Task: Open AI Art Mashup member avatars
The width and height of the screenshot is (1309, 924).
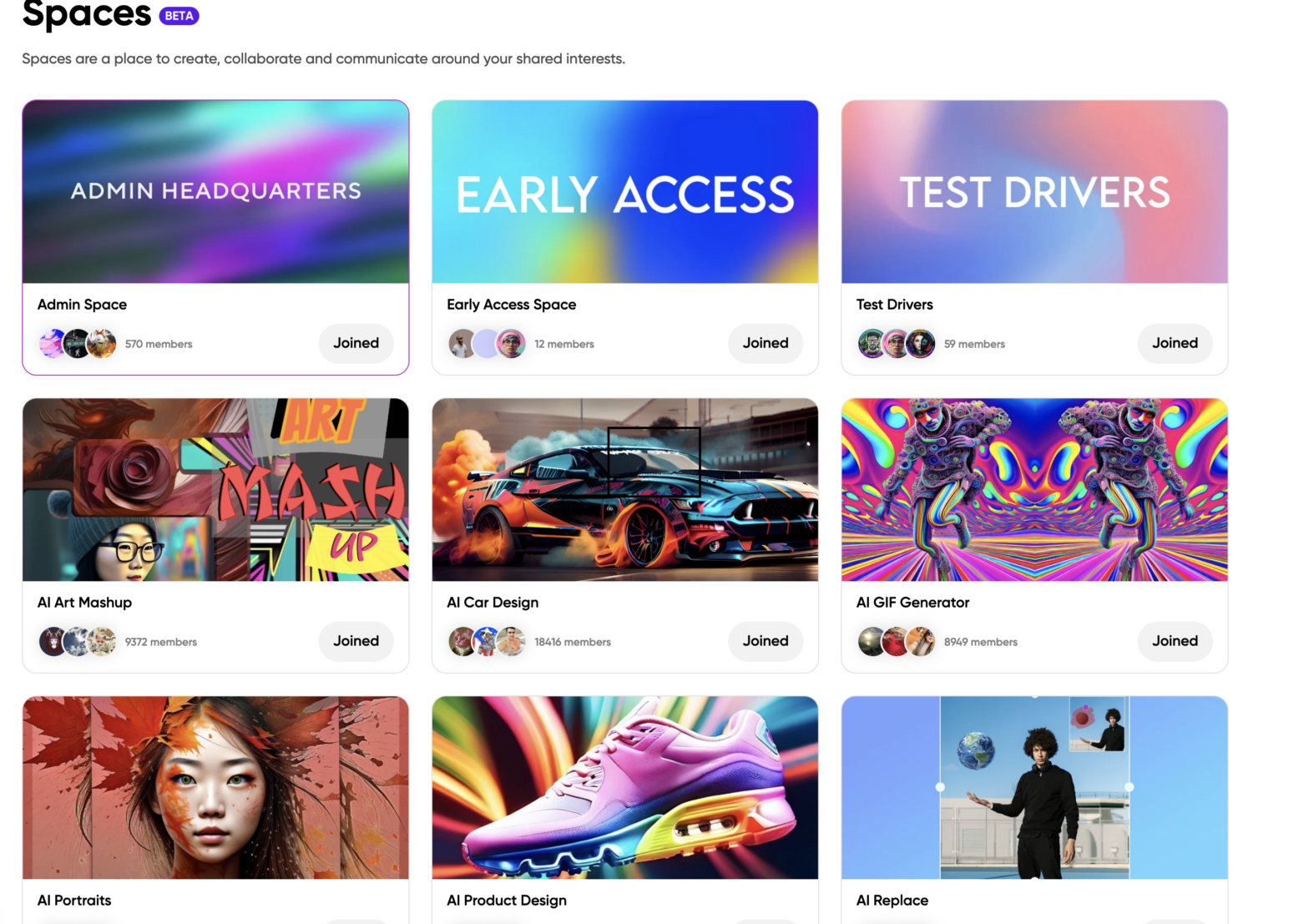Action: tap(77, 641)
